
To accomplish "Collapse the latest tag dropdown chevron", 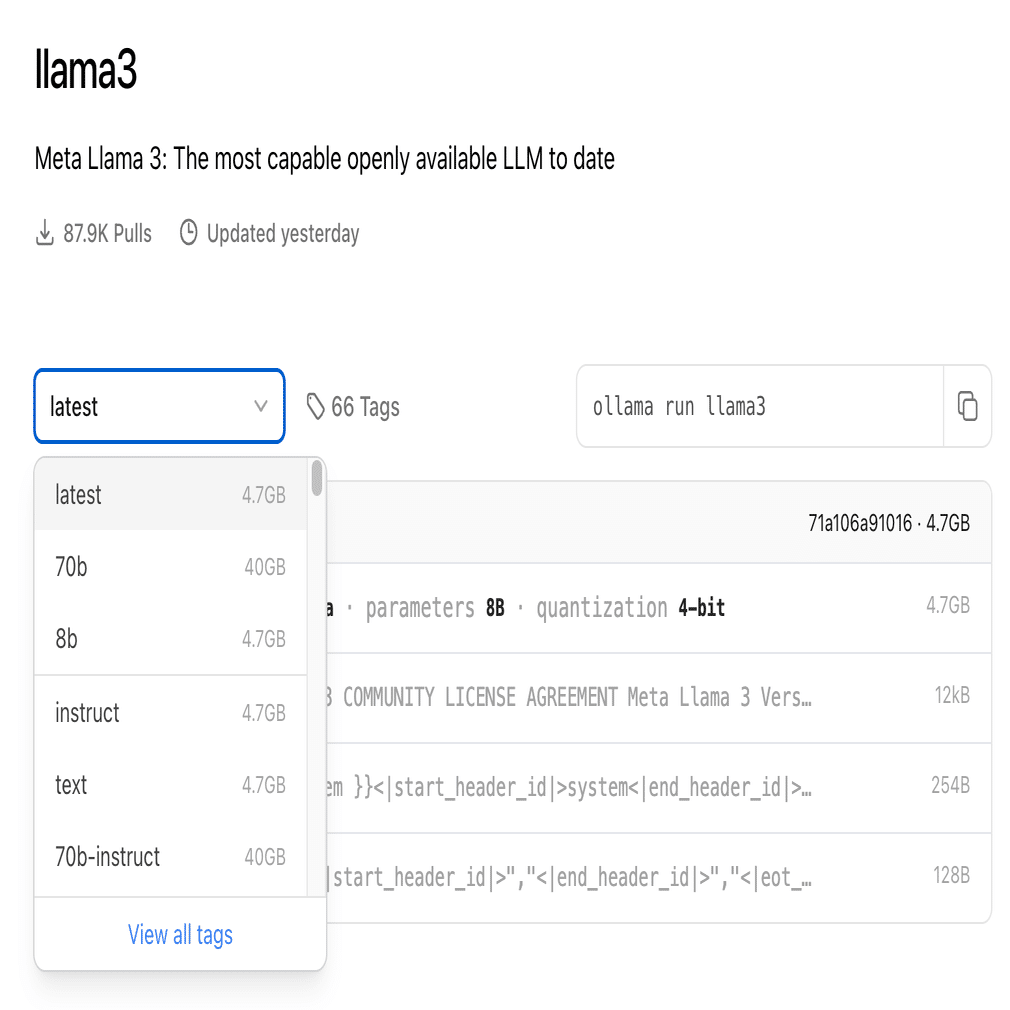I will [x=261, y=406].
